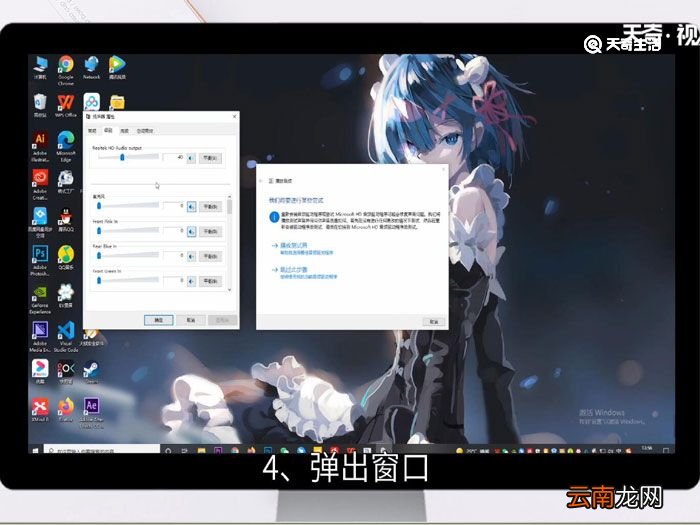Open Adobe Photoshop desktop icon
The height and width of the screenshot is (525, 700).
tap(40, 261)
